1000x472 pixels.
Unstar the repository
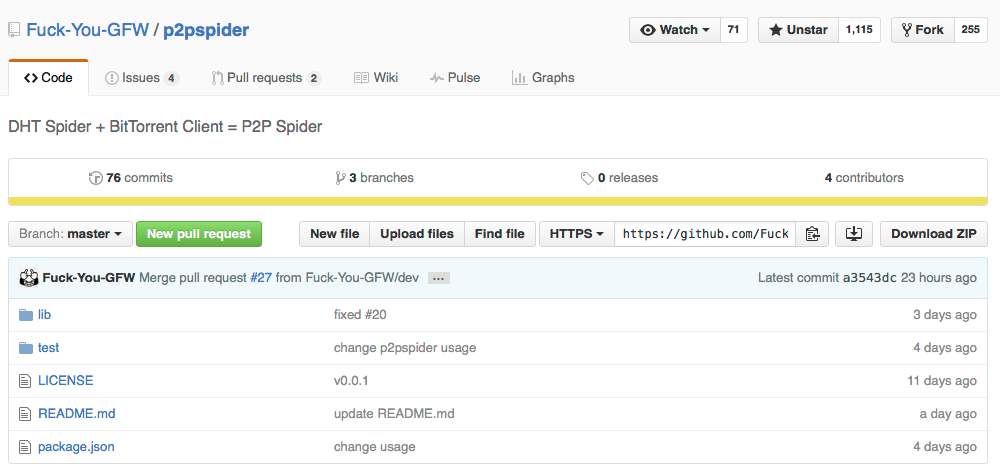798,30
